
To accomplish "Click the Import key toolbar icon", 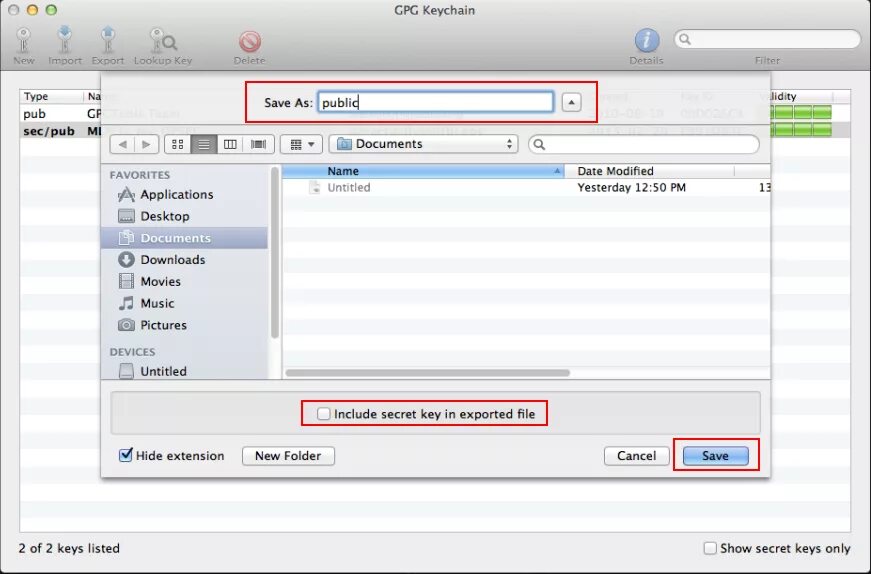I will [64, 42].
